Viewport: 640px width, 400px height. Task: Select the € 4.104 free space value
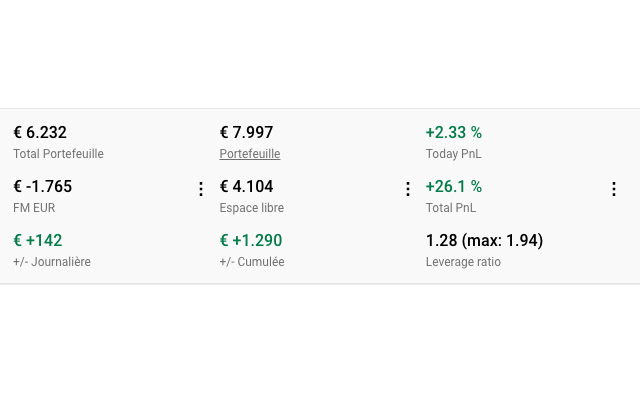[x=247, y=187]
